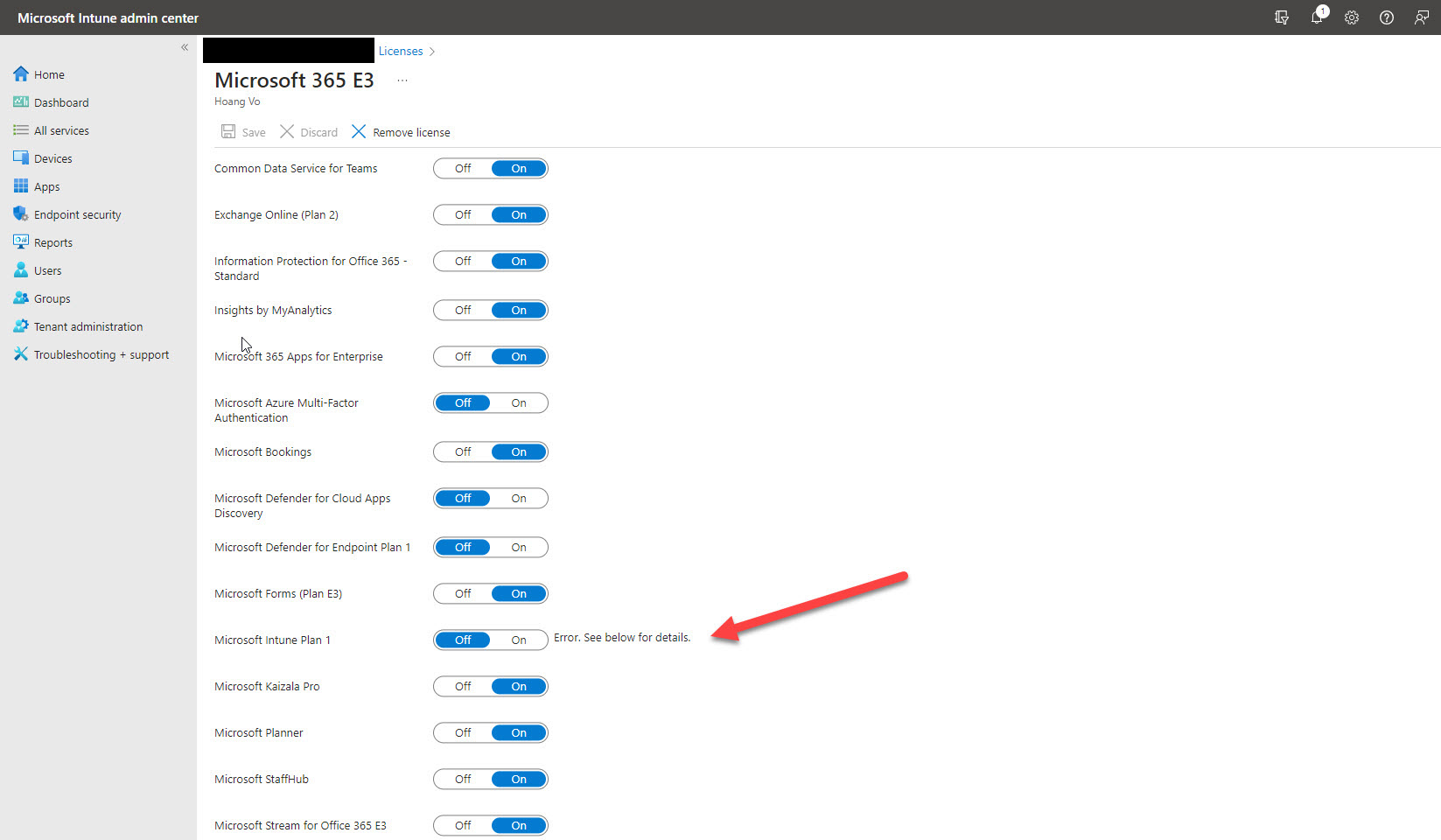Open Troubleshooting + support
The image size is (1441, 840).
(101, 353)
